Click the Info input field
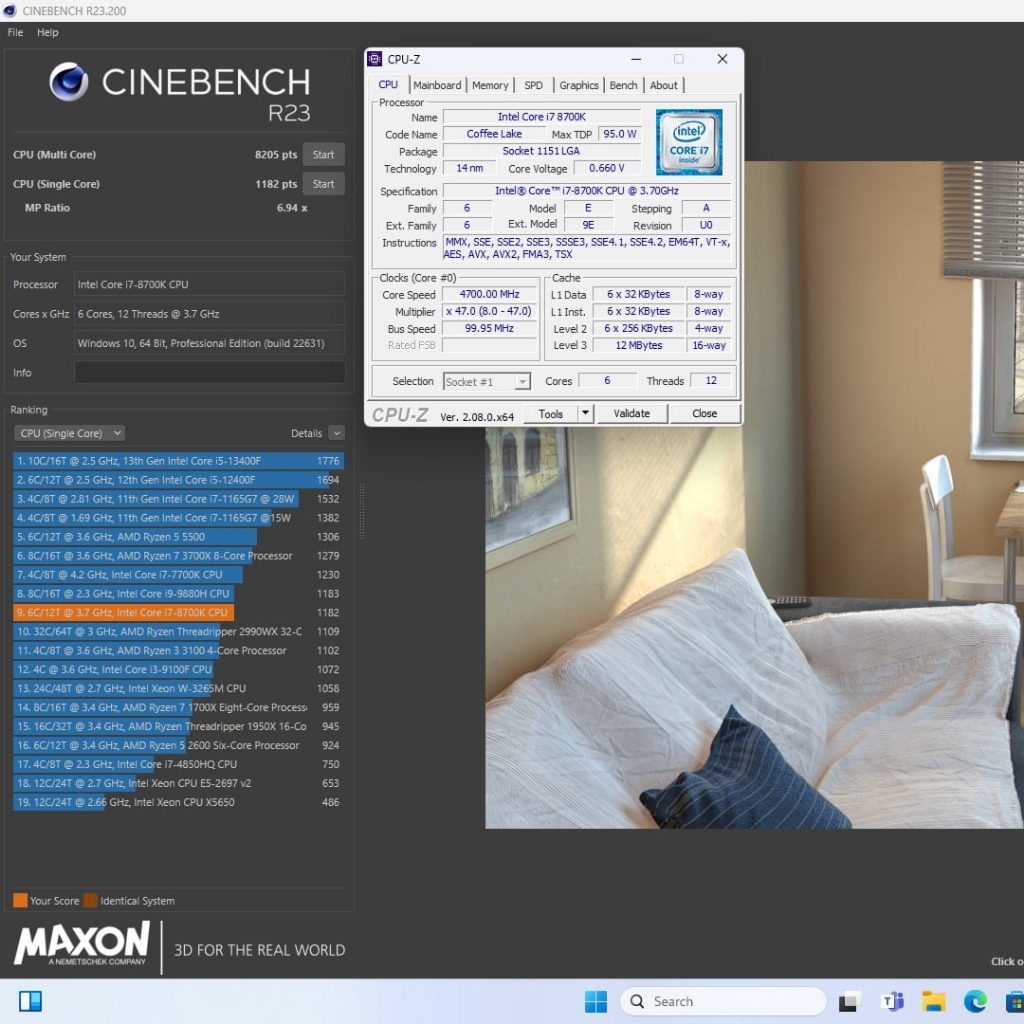Screen dimensions: 1024x1024 tap(210, 373)
